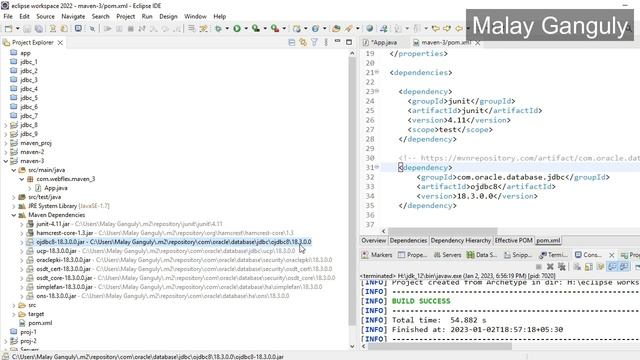
Task: Open the Markers view tab
Action: click(x=377, y=255)
